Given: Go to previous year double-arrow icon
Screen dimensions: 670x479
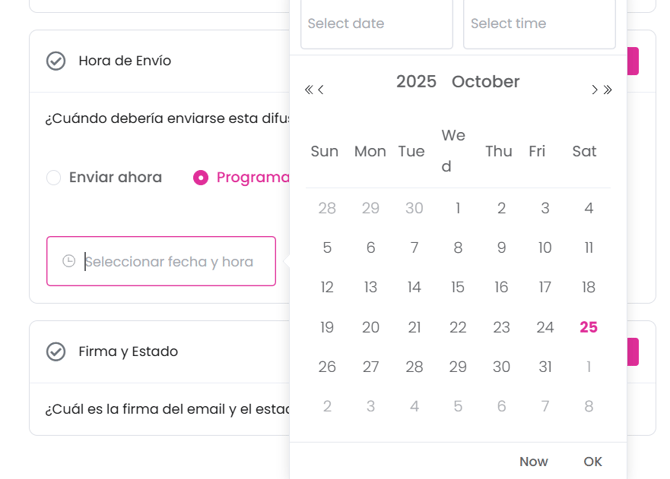Looking at the screenshot, I should tap(309, 90).
